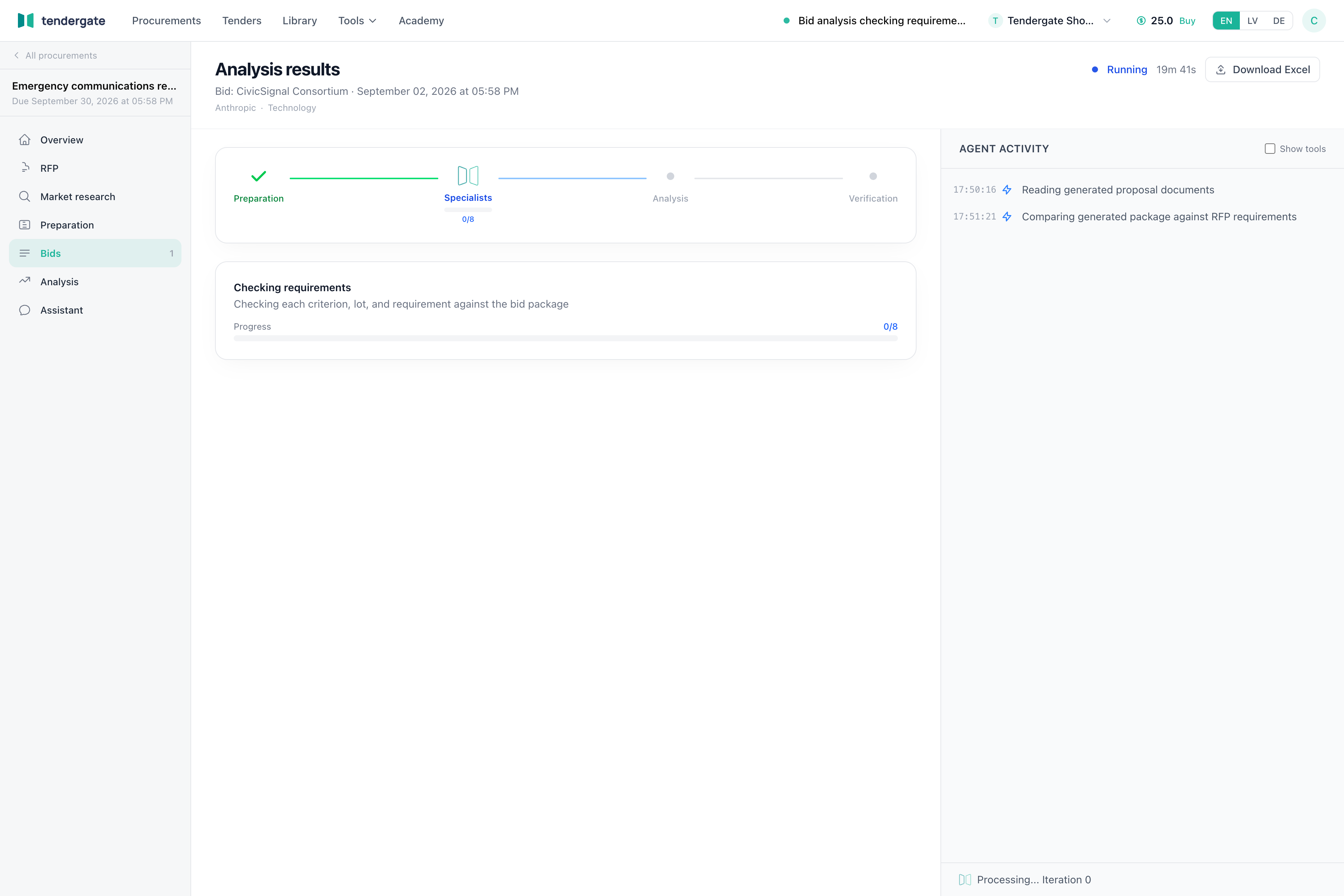Select Assistant in sidebar
The height and width of the screenshot is (896, 1344).
(95, 310)
